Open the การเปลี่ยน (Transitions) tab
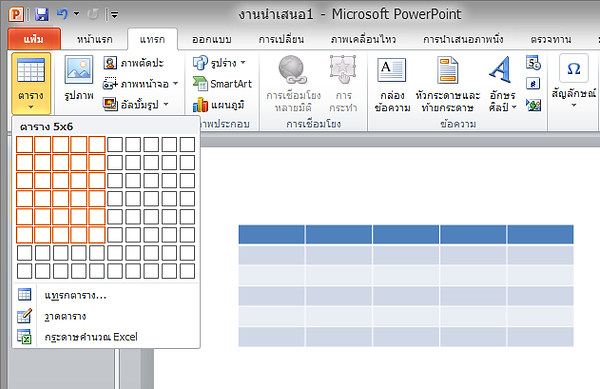Image resolution: width=600 pixels, height=389 pixels. coord(281,39)
